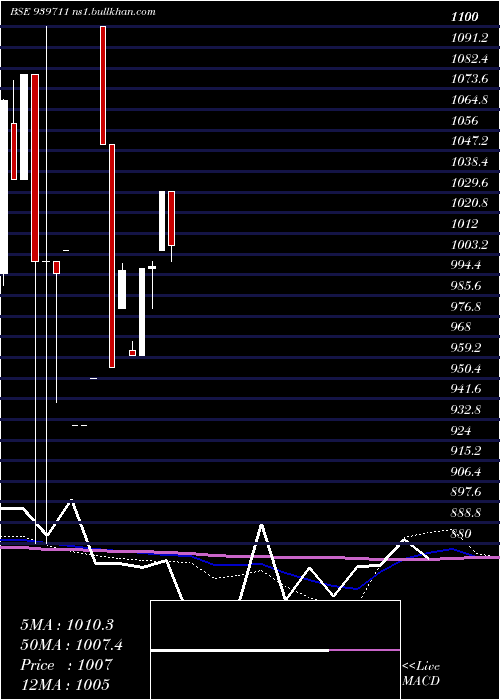
Task: Click the 976.8 price axis label
Action: [466, 307]
